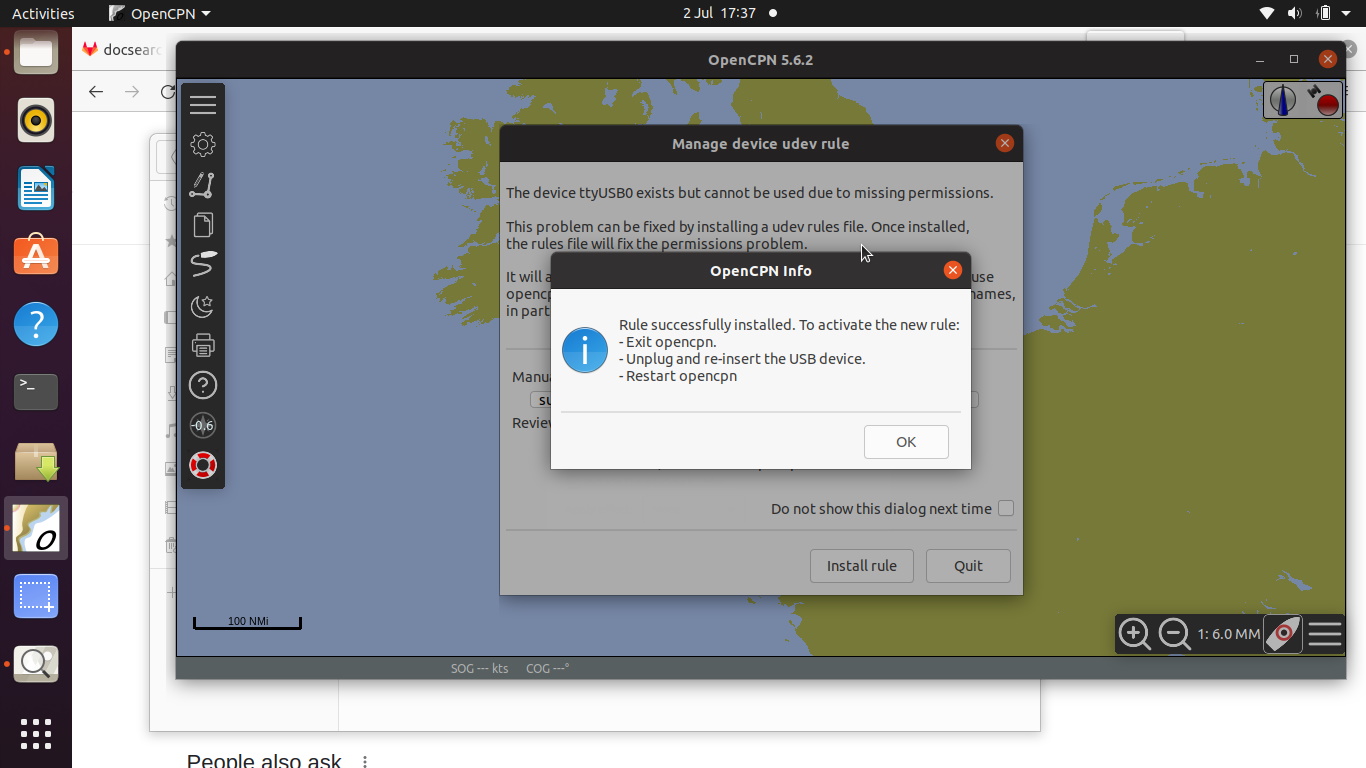Expand chart canvas options menu at bottom right

click(x=1325, y=634)
